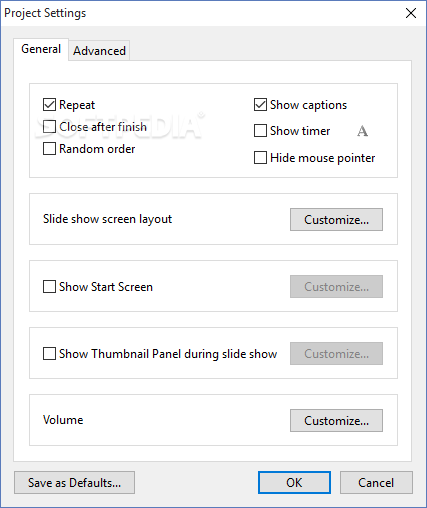Screen dimensions: 427x508
Task: Dismiss the dialog with Cancel
Action: [376, 483]
